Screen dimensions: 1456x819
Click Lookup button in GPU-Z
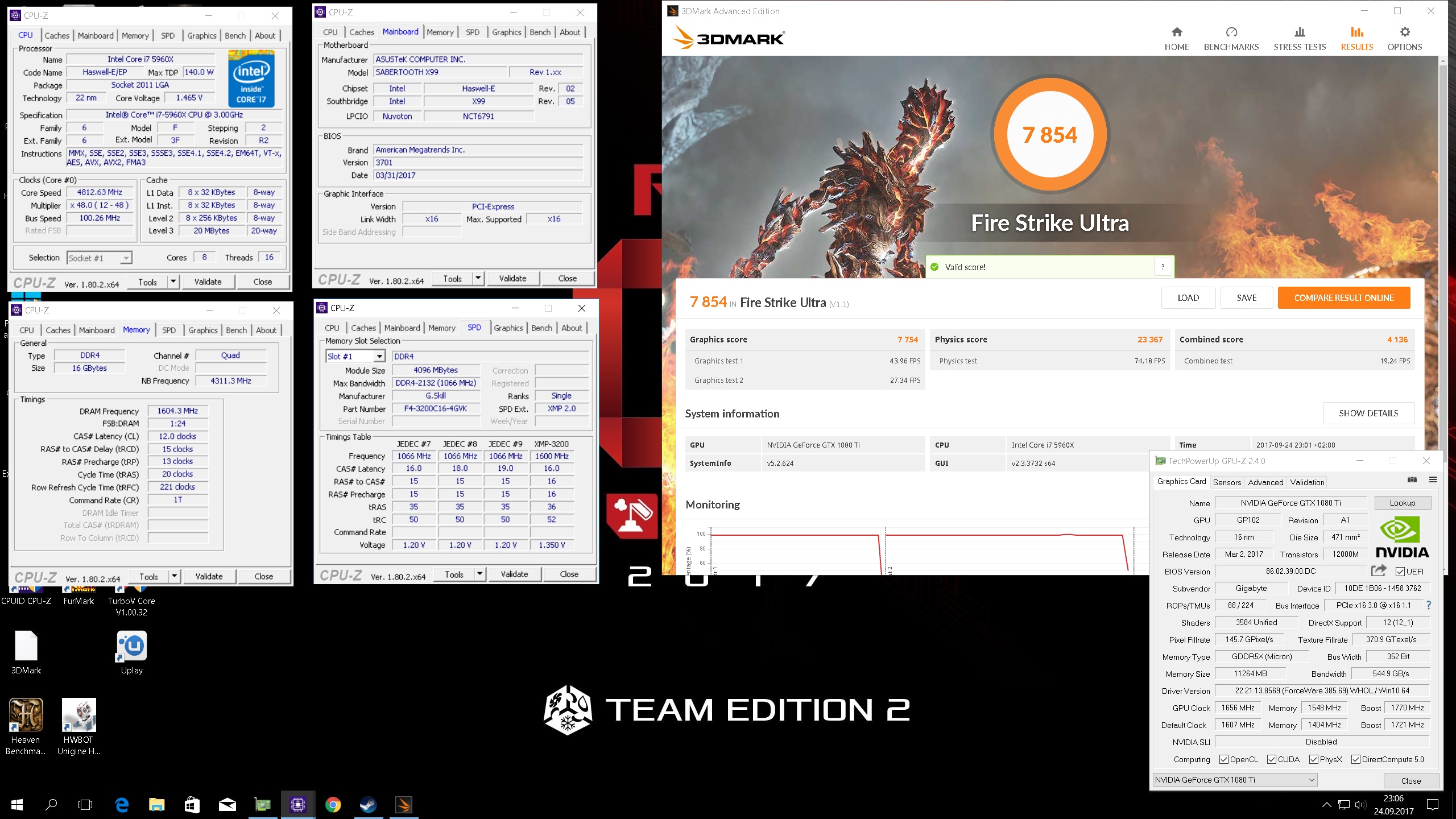1403,503
